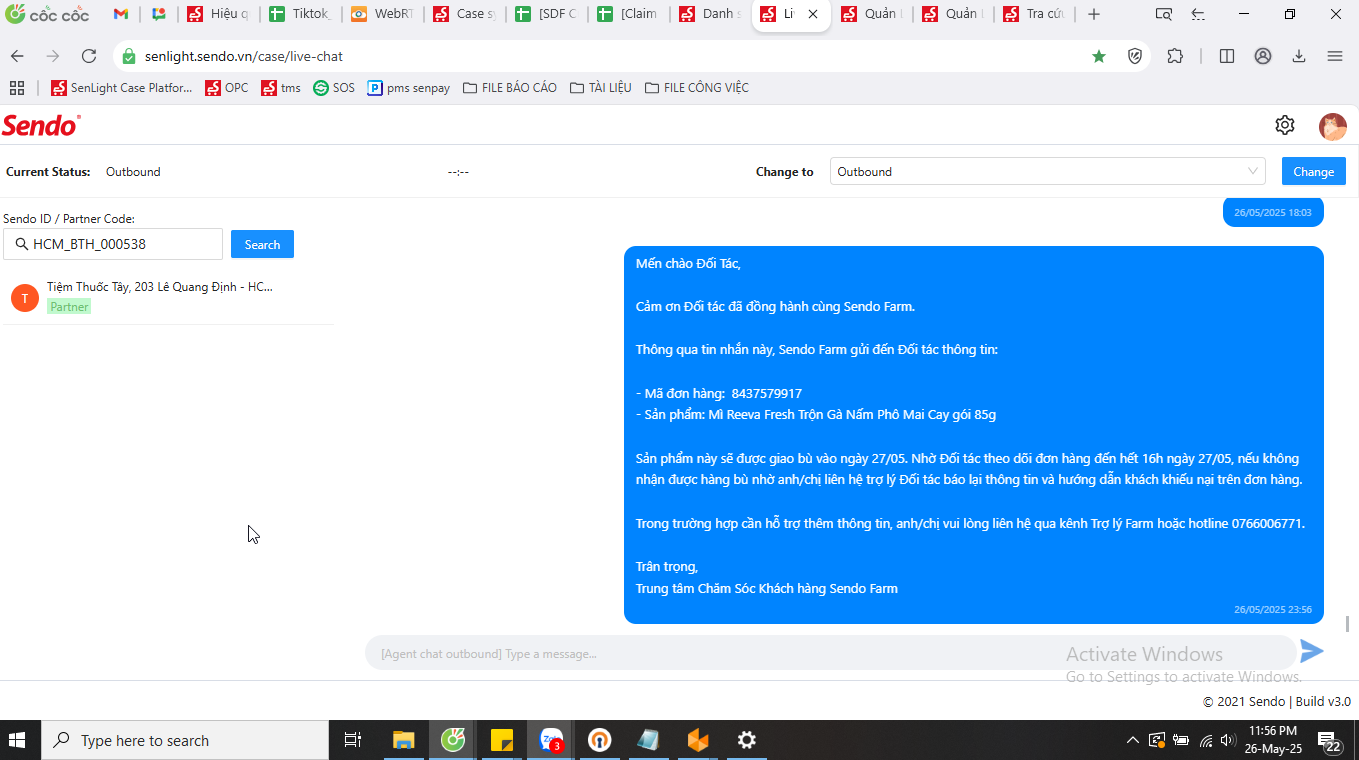The height and width of the screenshot is (760, 1359).
Task: Send message with the paper plane icon
Action: point(1312,652)
